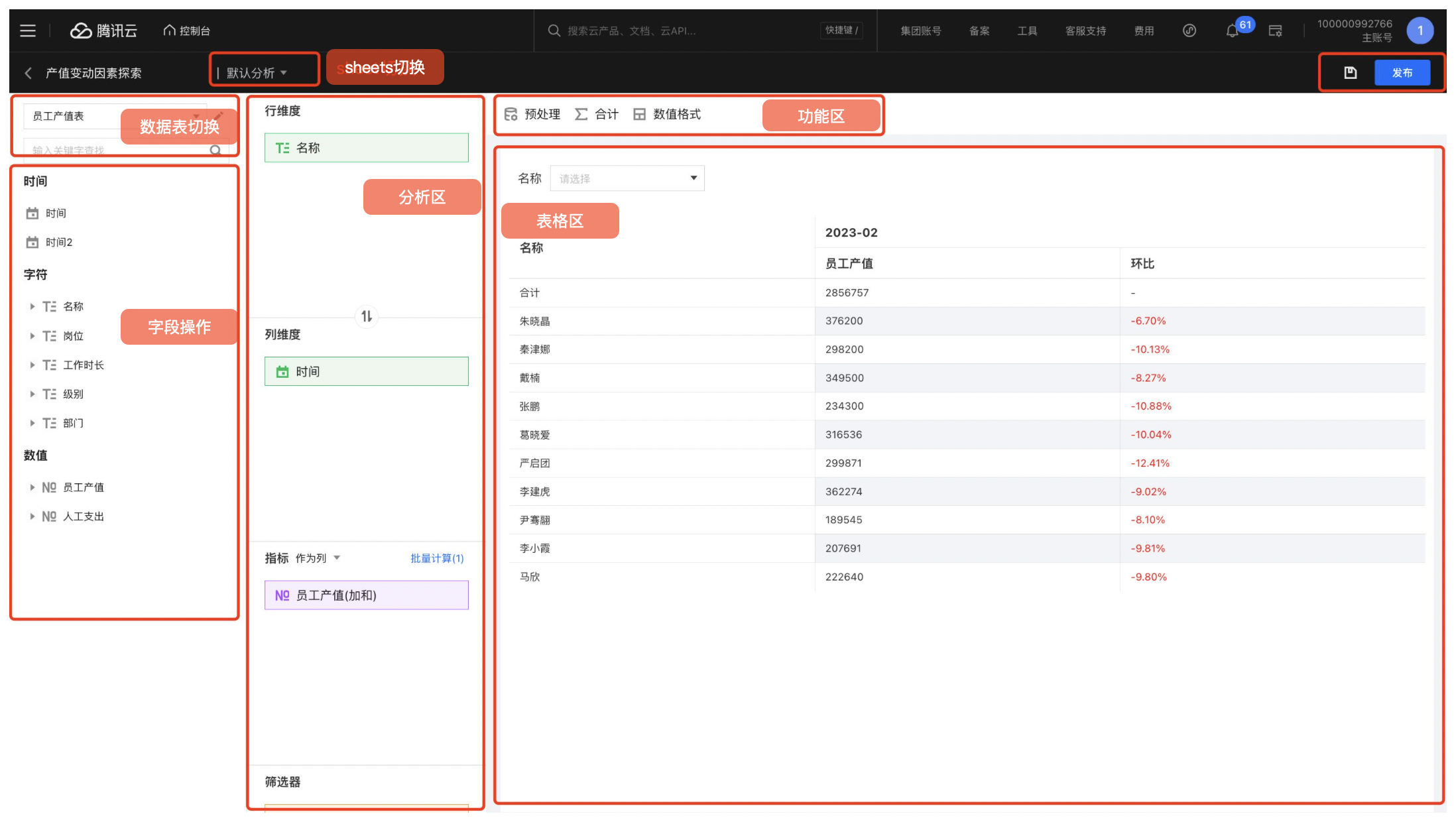1456x826 pixels.
Task: Open the 名称 请选择 filter dropdown
Action: click(627, 178)
